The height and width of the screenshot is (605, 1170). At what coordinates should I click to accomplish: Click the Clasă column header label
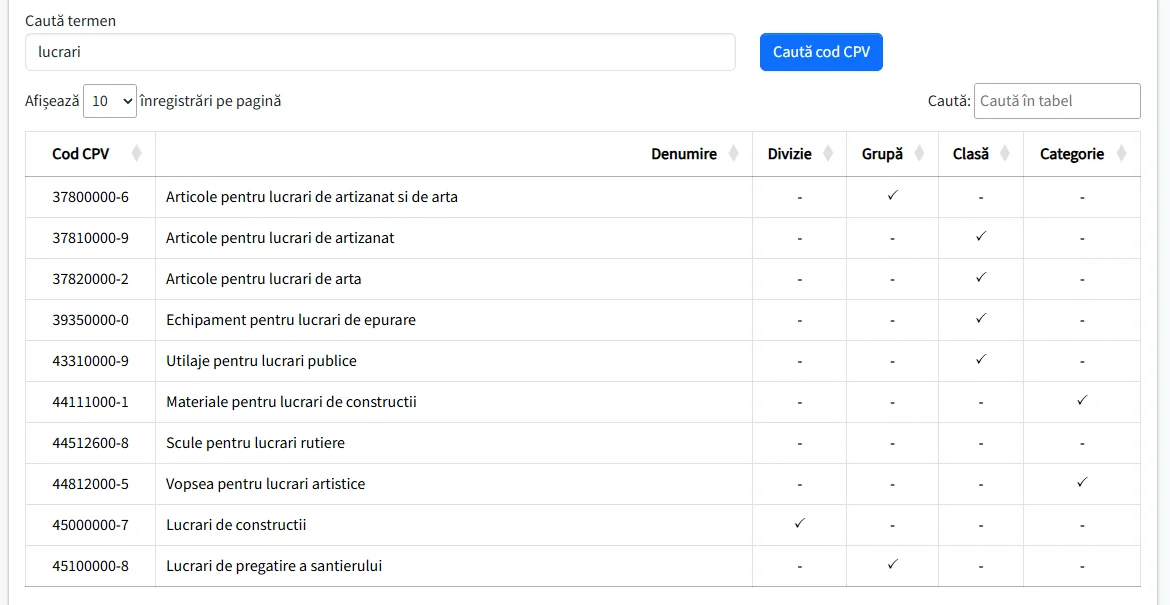click(971, 154)
